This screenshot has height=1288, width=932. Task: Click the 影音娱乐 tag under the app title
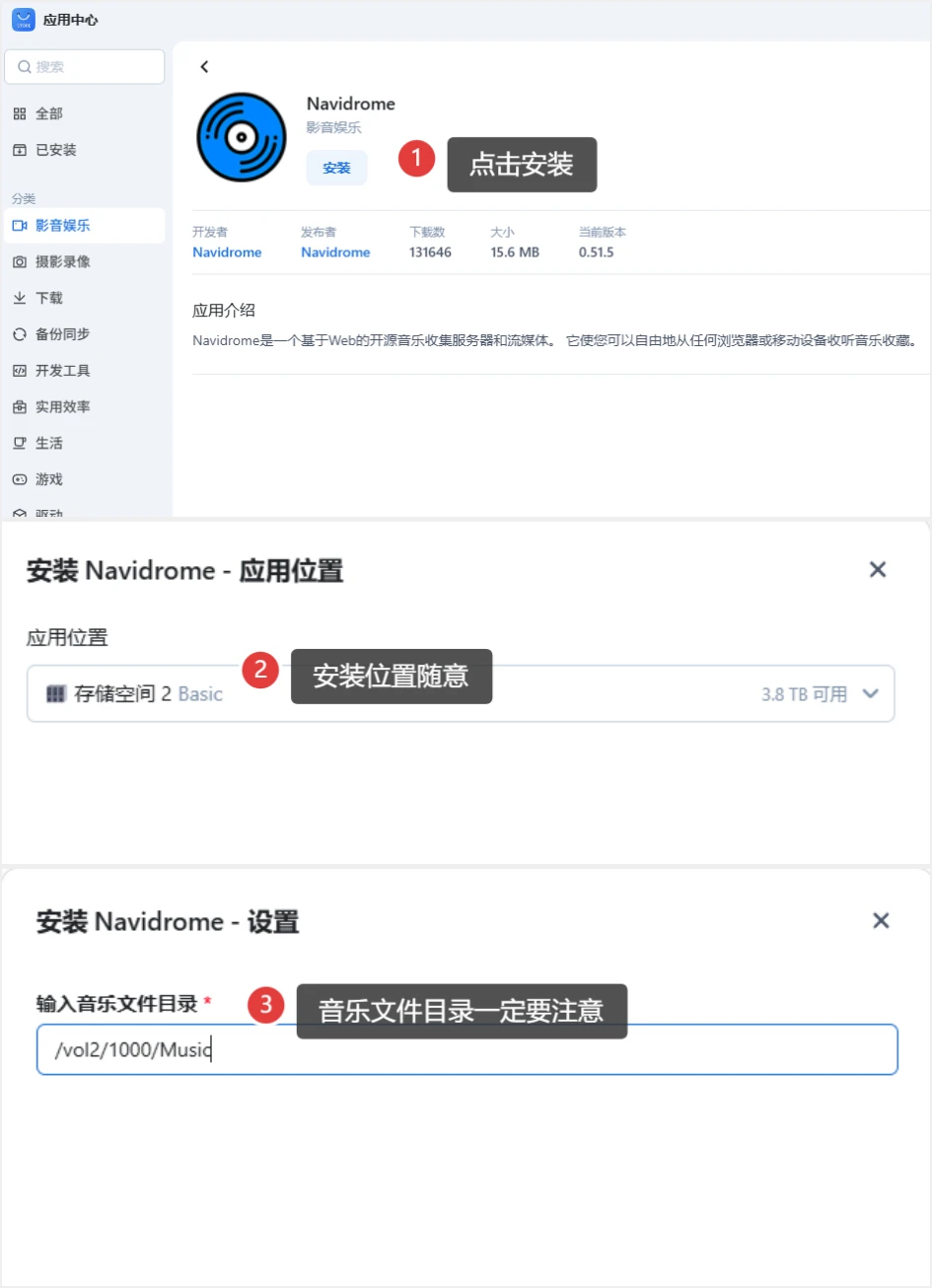[333, 127]
